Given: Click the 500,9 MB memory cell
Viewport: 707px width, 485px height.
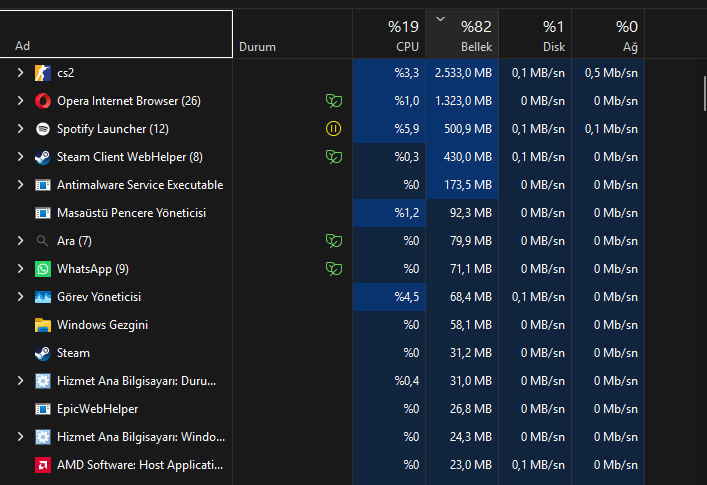Looking at the screenshot, I should pos(462,129).
